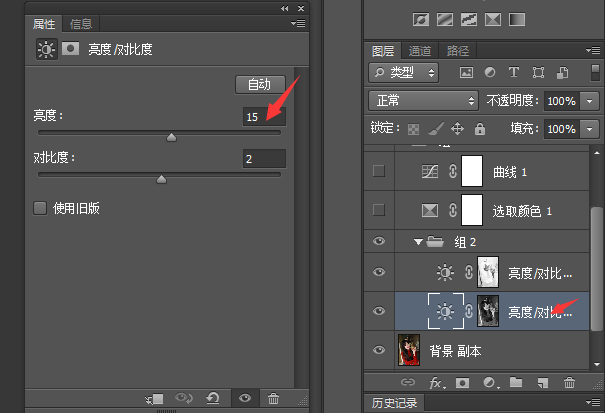Open the 历史记录 tab
The height and width of the screenshot is (413, 605).
tap(395, 403)
